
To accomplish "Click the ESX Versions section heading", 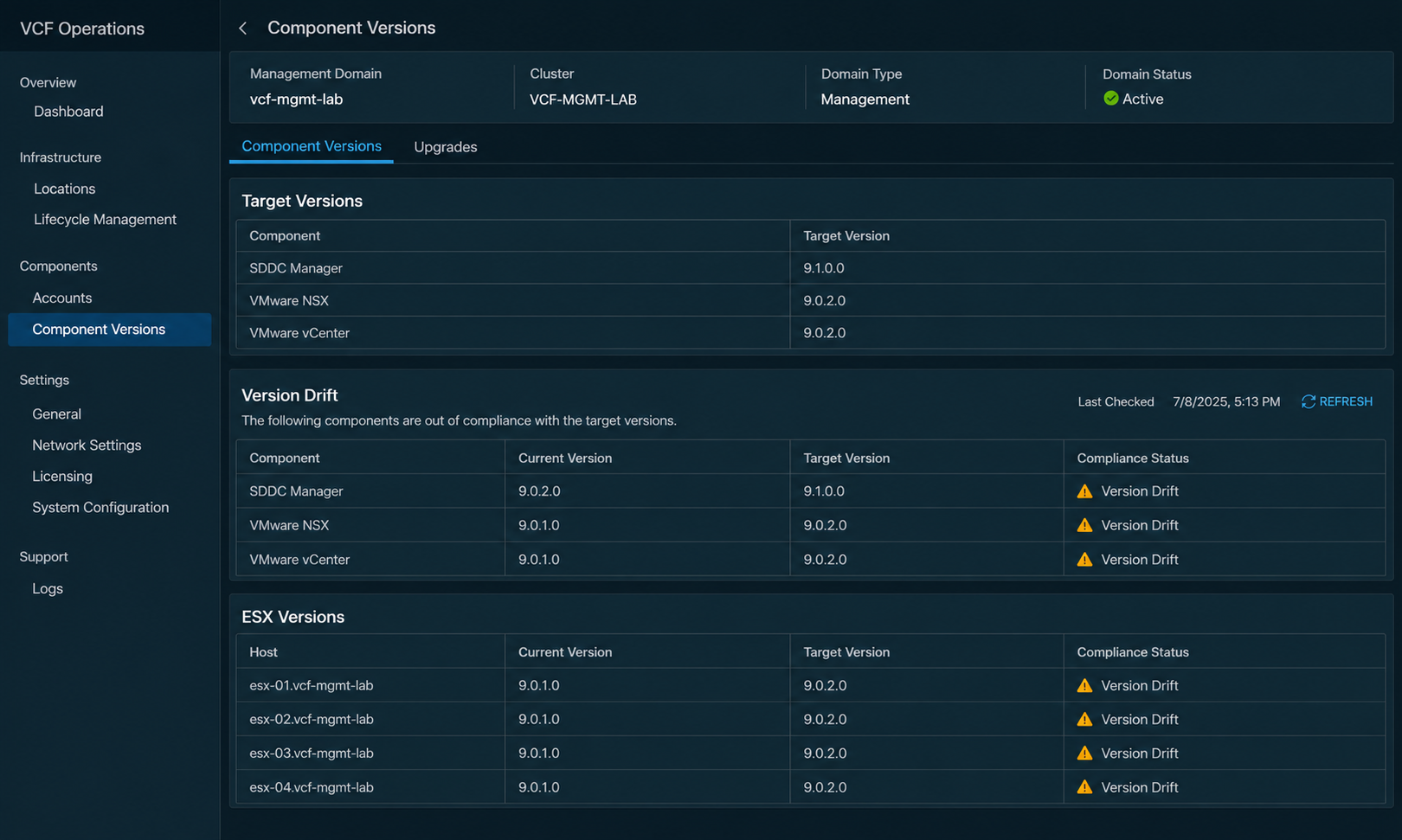I will tap(293, 617).
